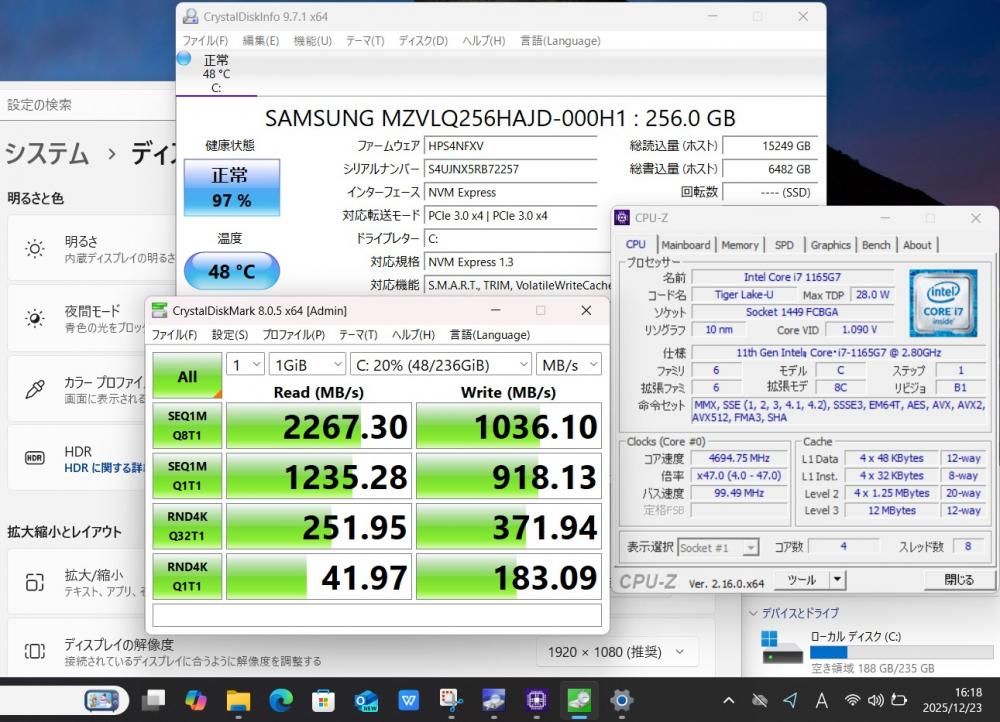Click the color profile pen icon in Settings

(35, 388)
